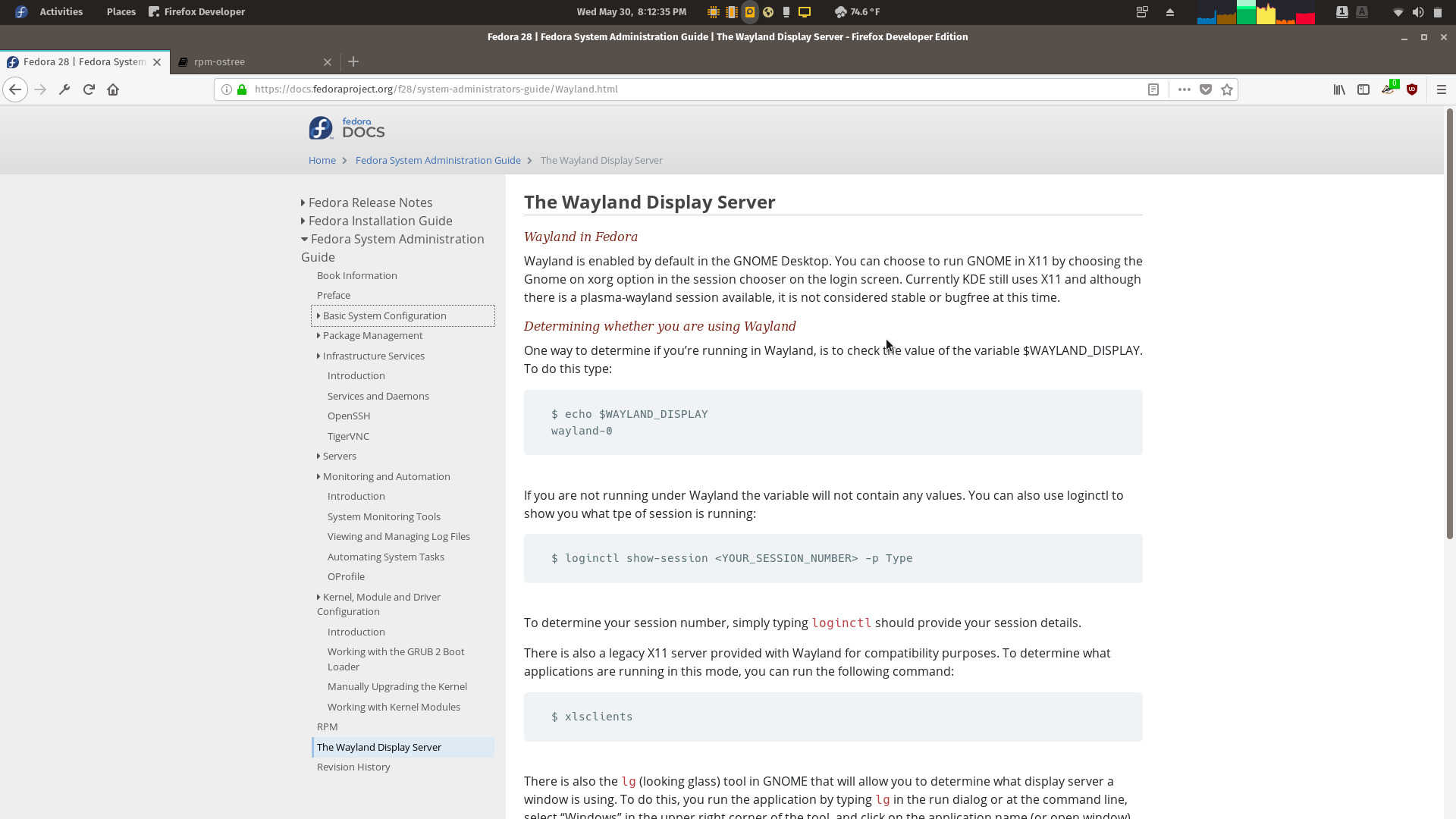Toggle reader view in the address bar
The width and height of the screenshot is (1456, 819).
(x=1153, y=89)
